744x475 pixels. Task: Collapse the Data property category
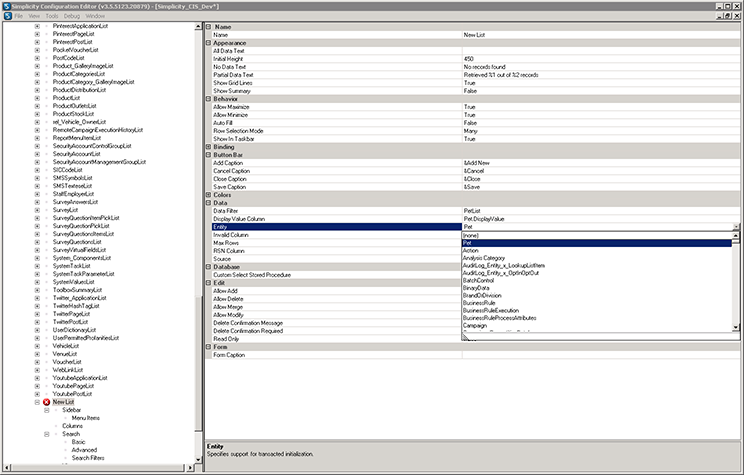tap(208, 203)
